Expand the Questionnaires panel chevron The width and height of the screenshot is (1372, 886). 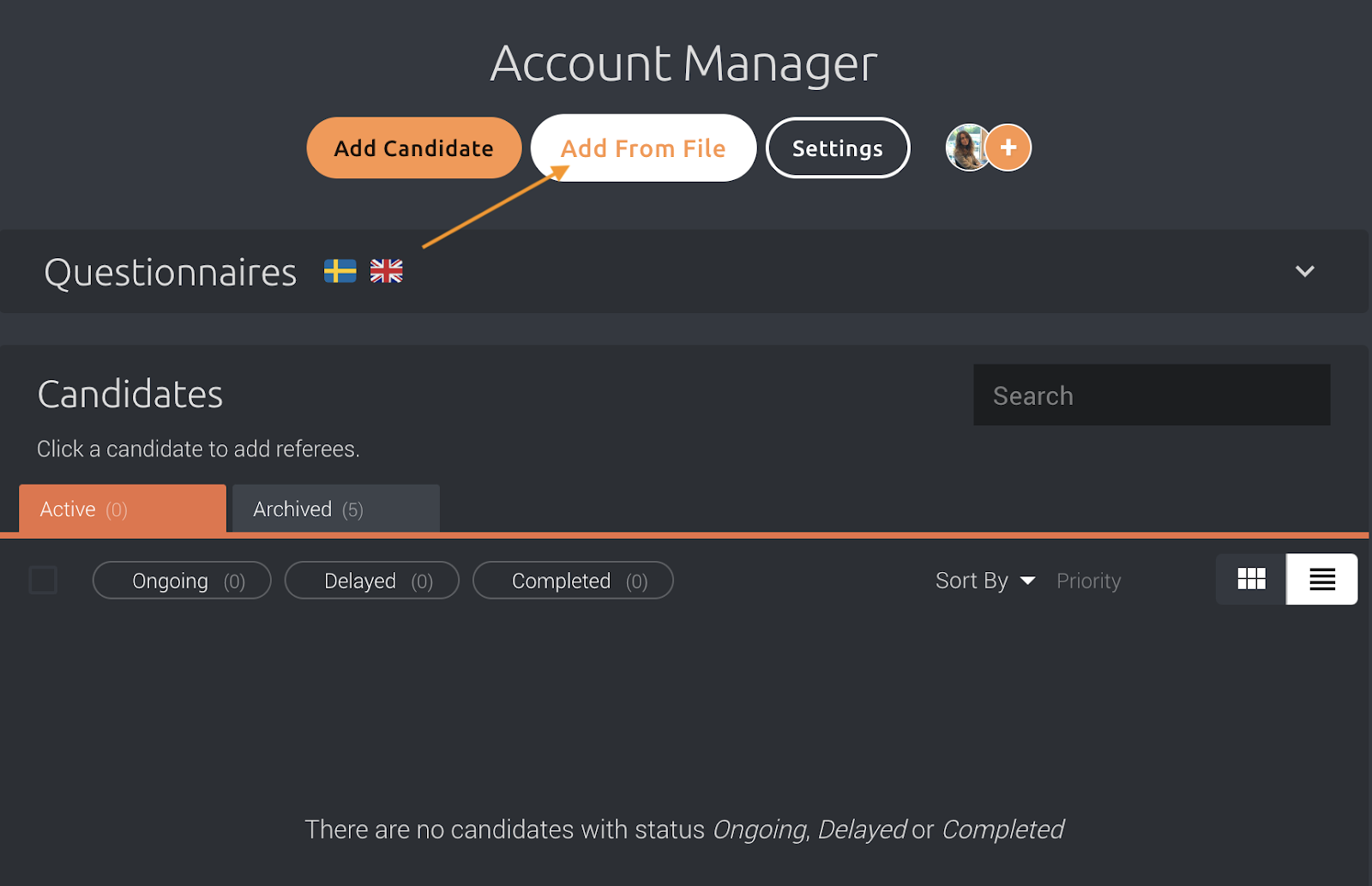point(1304,271)
